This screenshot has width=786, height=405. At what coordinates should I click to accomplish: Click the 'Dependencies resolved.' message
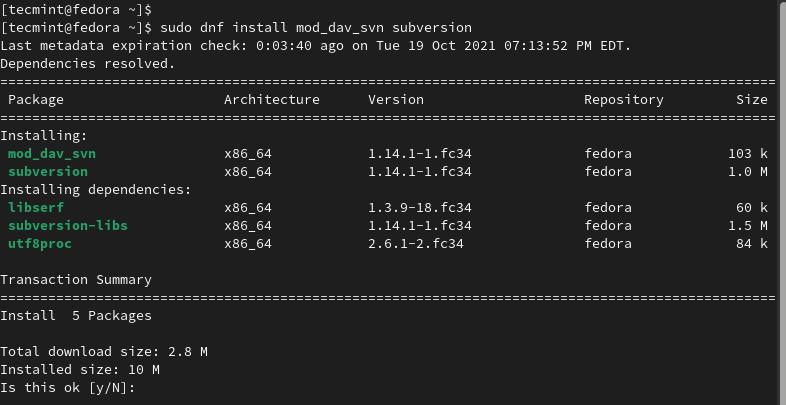(x=87, y=64)
